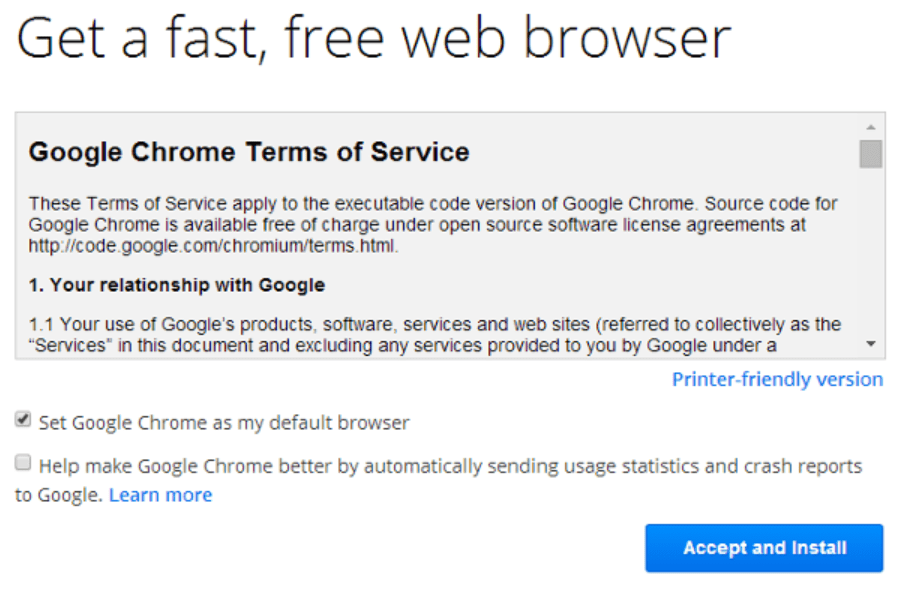
Task: Click the 'Set Google Chrome as my default browser' label
Action: click(224, 423)
